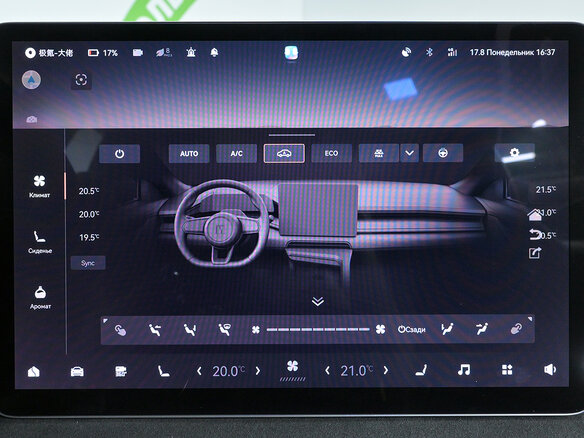Open the wireless signal broadcast icon

pos(406,52)
